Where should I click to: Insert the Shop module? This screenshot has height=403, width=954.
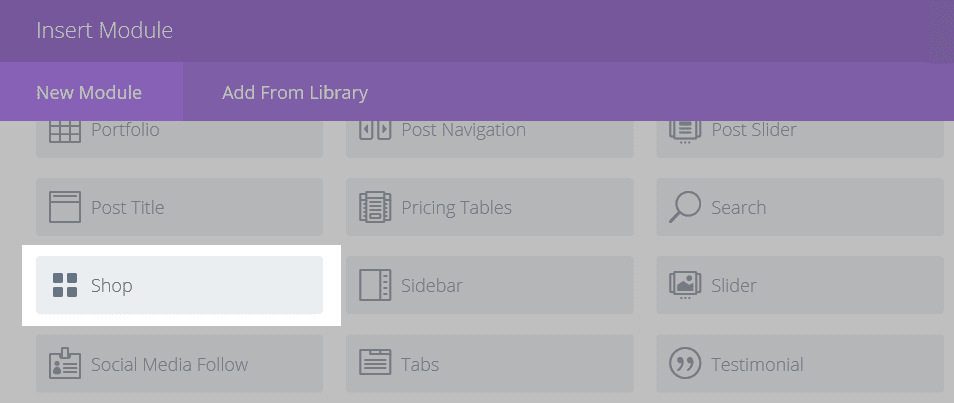click(x=180, y=285)
